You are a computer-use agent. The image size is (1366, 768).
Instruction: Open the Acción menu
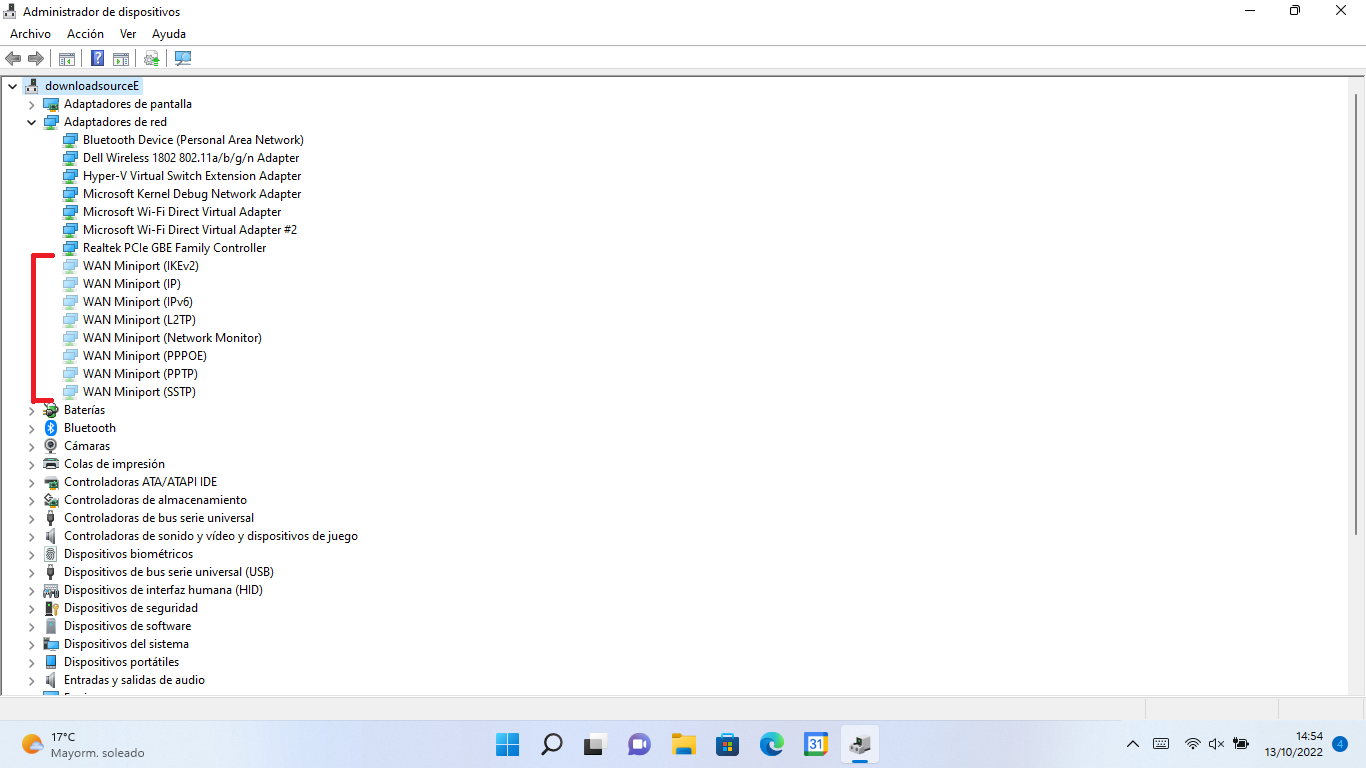(x=85, y=34)
